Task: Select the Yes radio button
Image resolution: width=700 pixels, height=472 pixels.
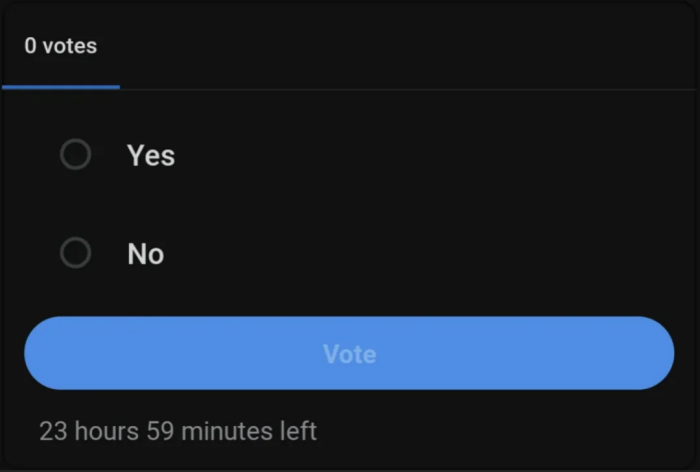Action: tap(76, 155)
